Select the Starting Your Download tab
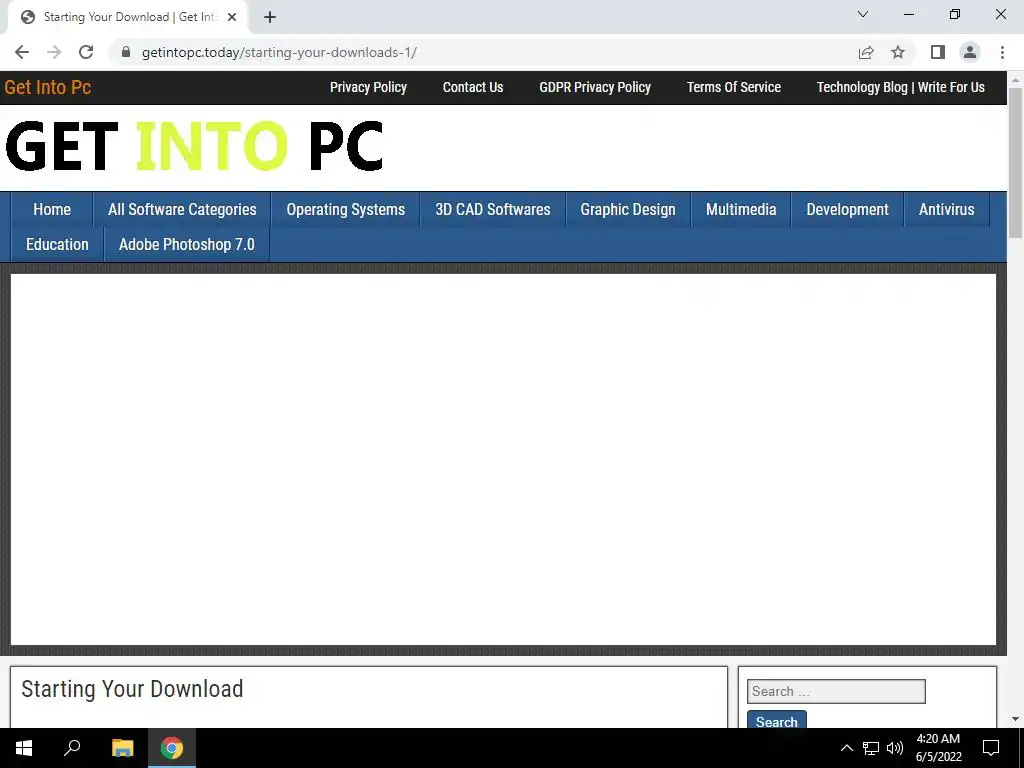The width and height of the screenshot is (1024, 768). (x=128, y=18)
